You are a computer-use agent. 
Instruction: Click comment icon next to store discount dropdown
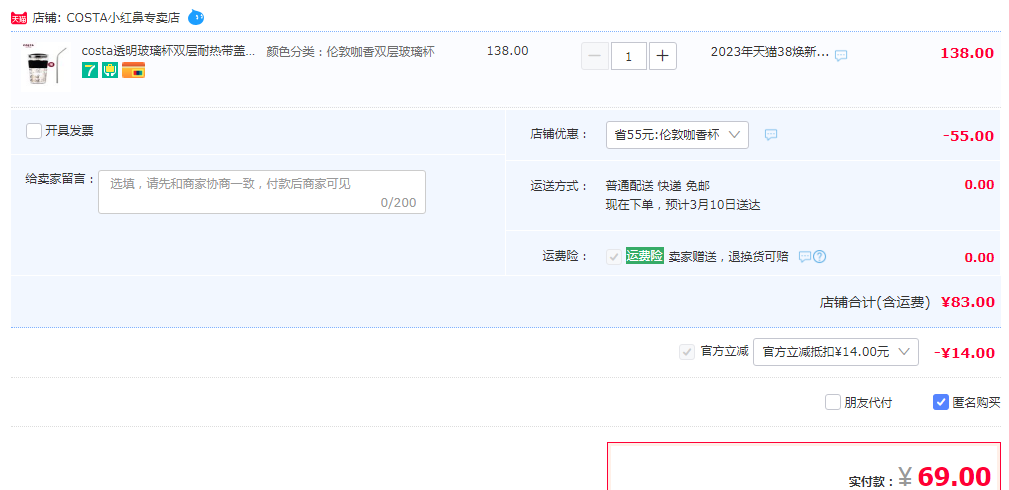pyautogui.click(x=771, y=135)
